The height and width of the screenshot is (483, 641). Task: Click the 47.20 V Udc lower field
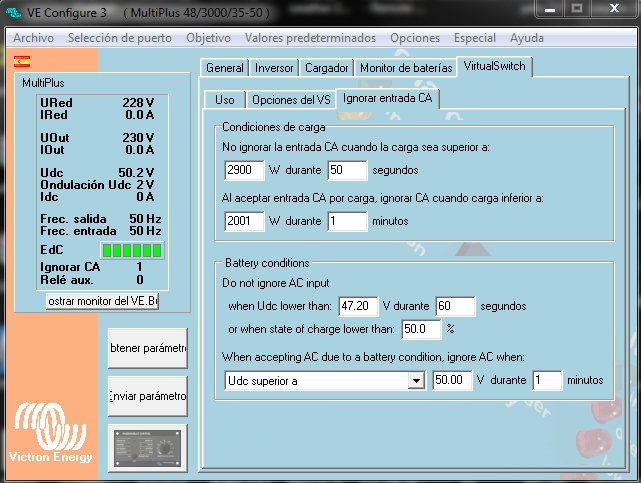(358, 306)
